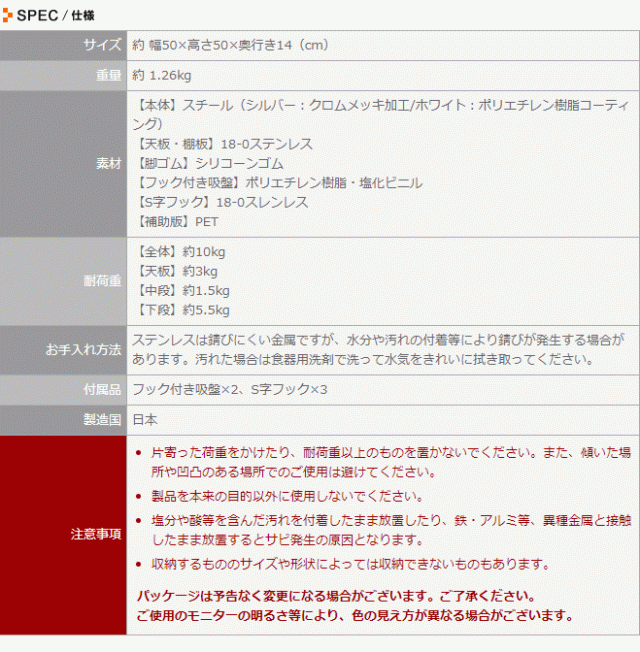Select the サイズ row label
The height and width of the screenshot is (652, 640).
102,46
